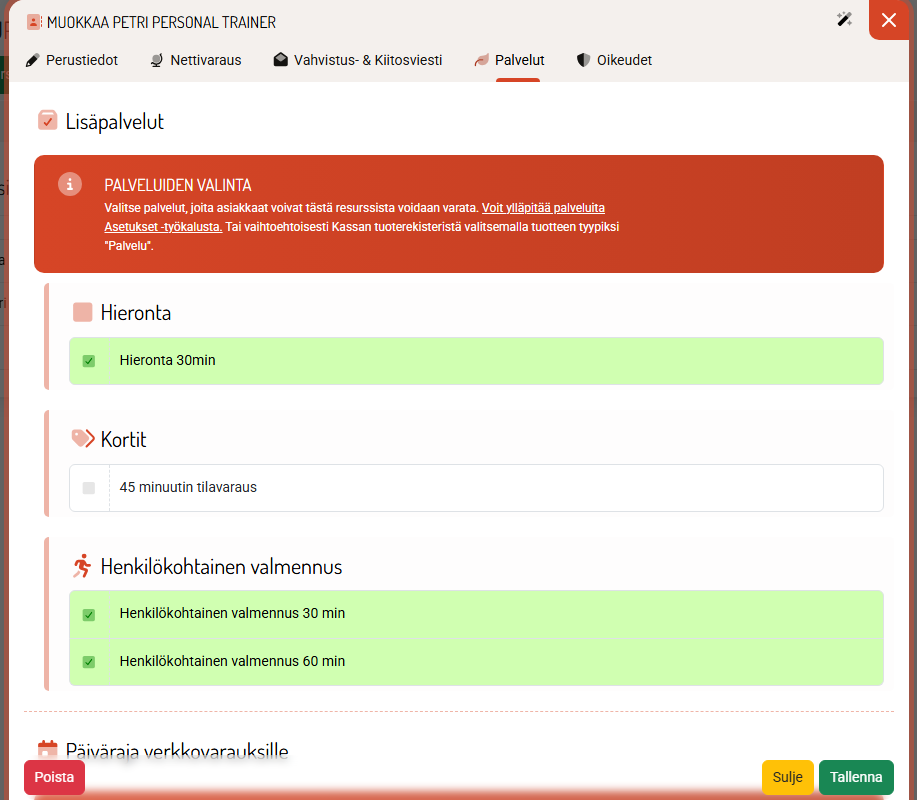The width and height of the screenshot is (917, 800).
Task: Go to Vahvistus- & Kiitosviesti tab
Action: [358, 60]
